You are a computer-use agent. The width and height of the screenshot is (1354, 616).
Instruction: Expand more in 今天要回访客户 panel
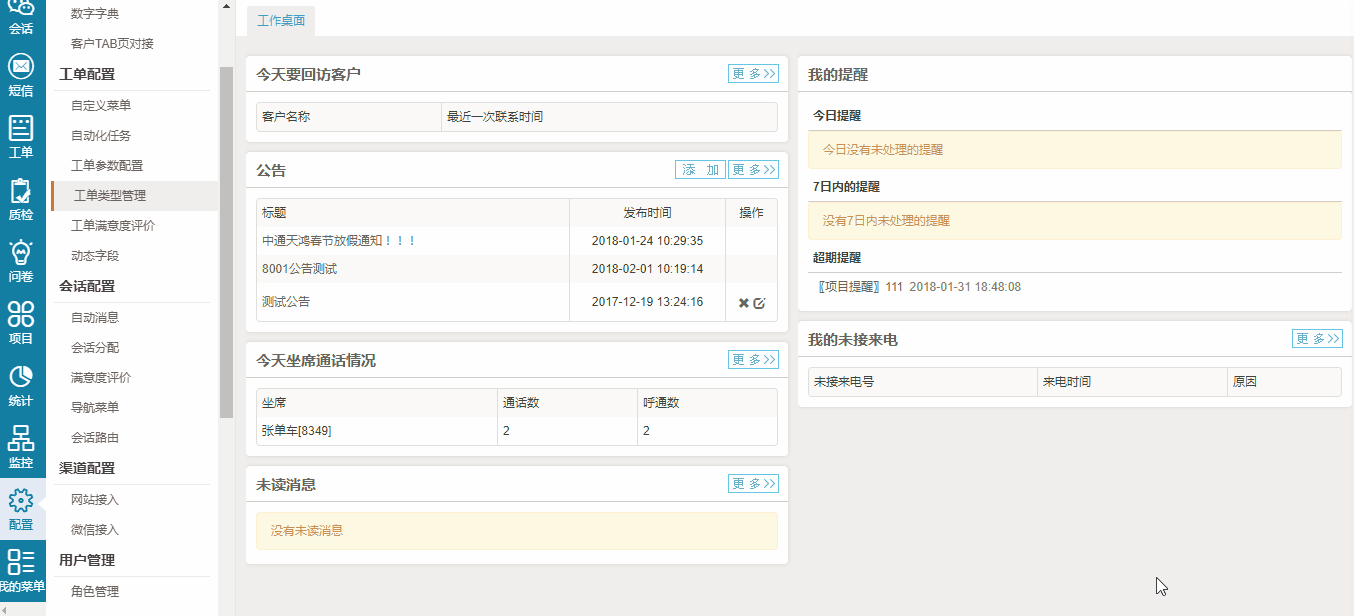(x=753, y=73)
